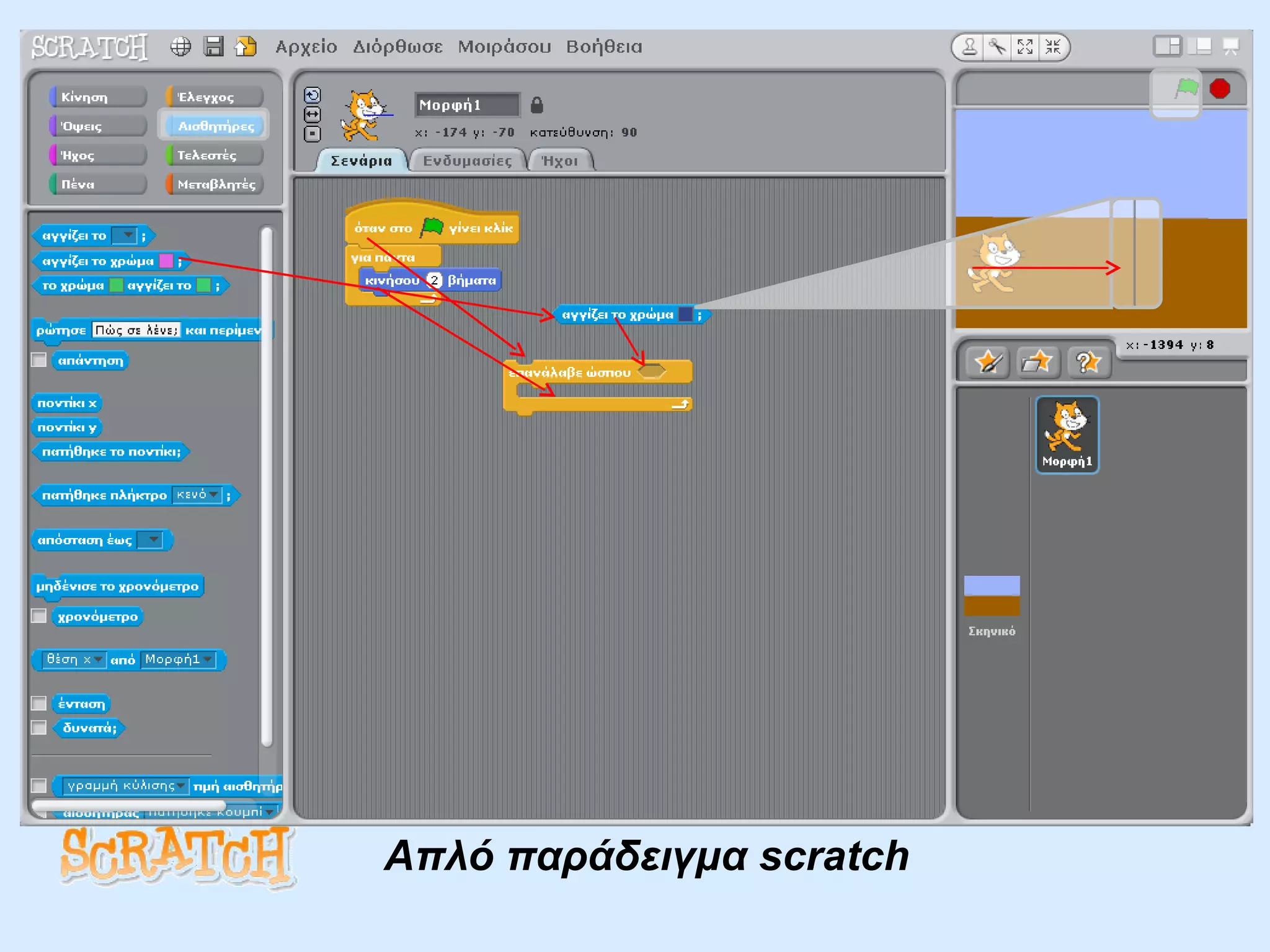Click the blocks palette horizontal scrollbar
Image resolution: width=1270 pixels, height=952 pixels.
coord(129,806)
